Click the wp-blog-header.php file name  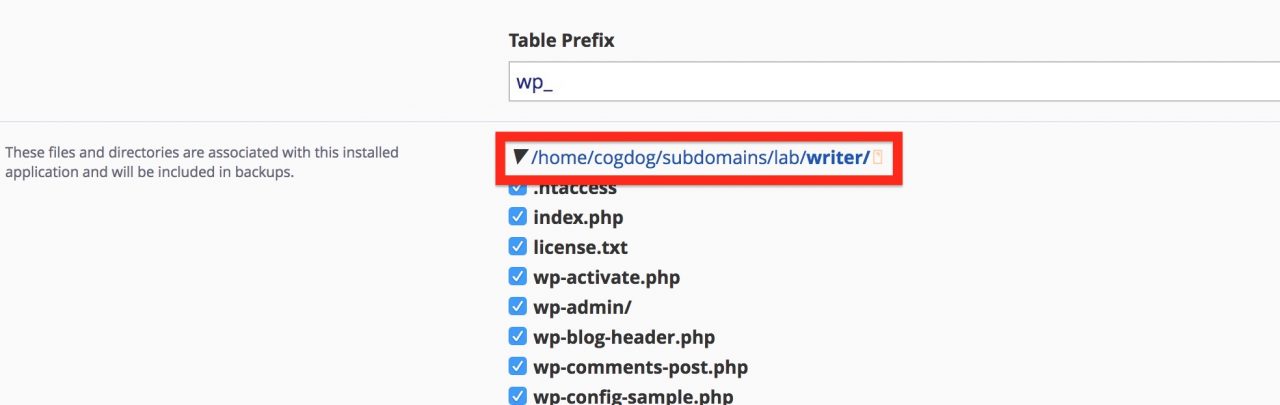tap(624, 338)
